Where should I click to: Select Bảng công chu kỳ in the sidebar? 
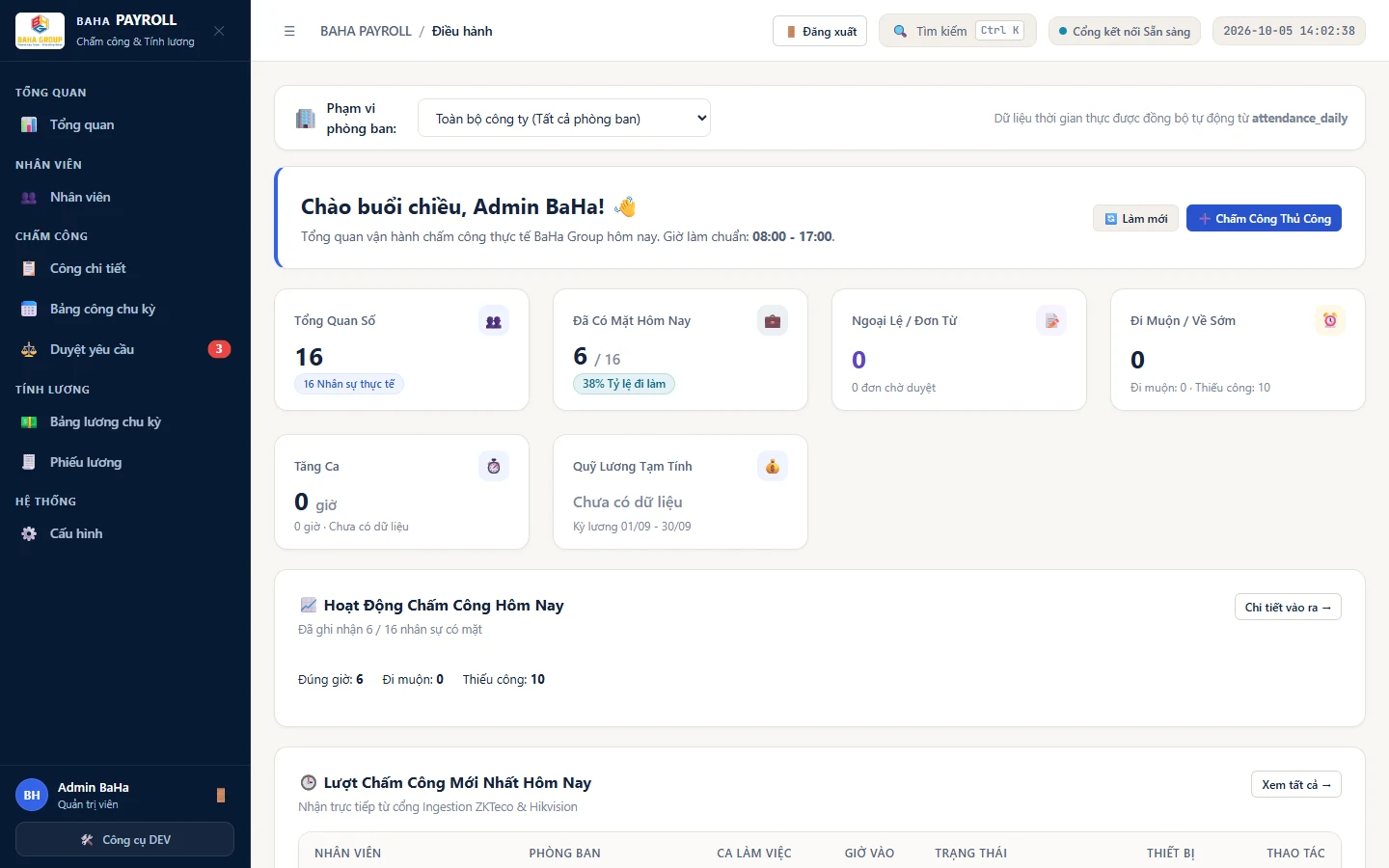click(125, 309)
